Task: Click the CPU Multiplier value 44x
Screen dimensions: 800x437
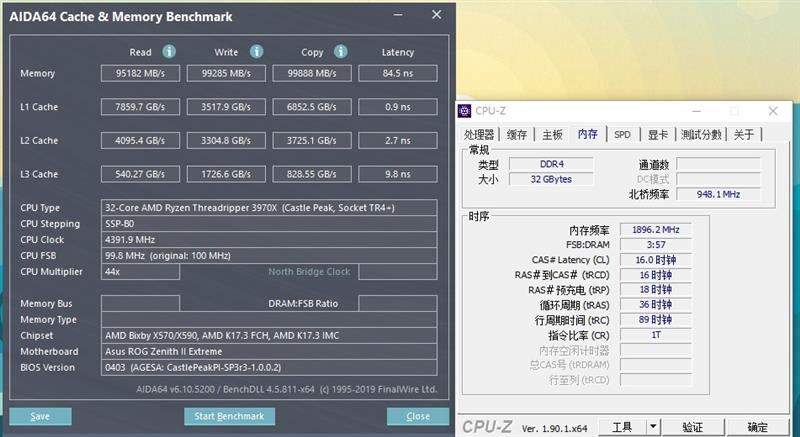Action: [140, 272]
